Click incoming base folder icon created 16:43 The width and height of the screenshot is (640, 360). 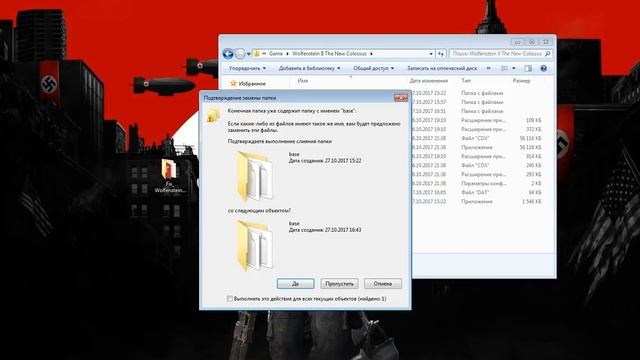[254, 245]
